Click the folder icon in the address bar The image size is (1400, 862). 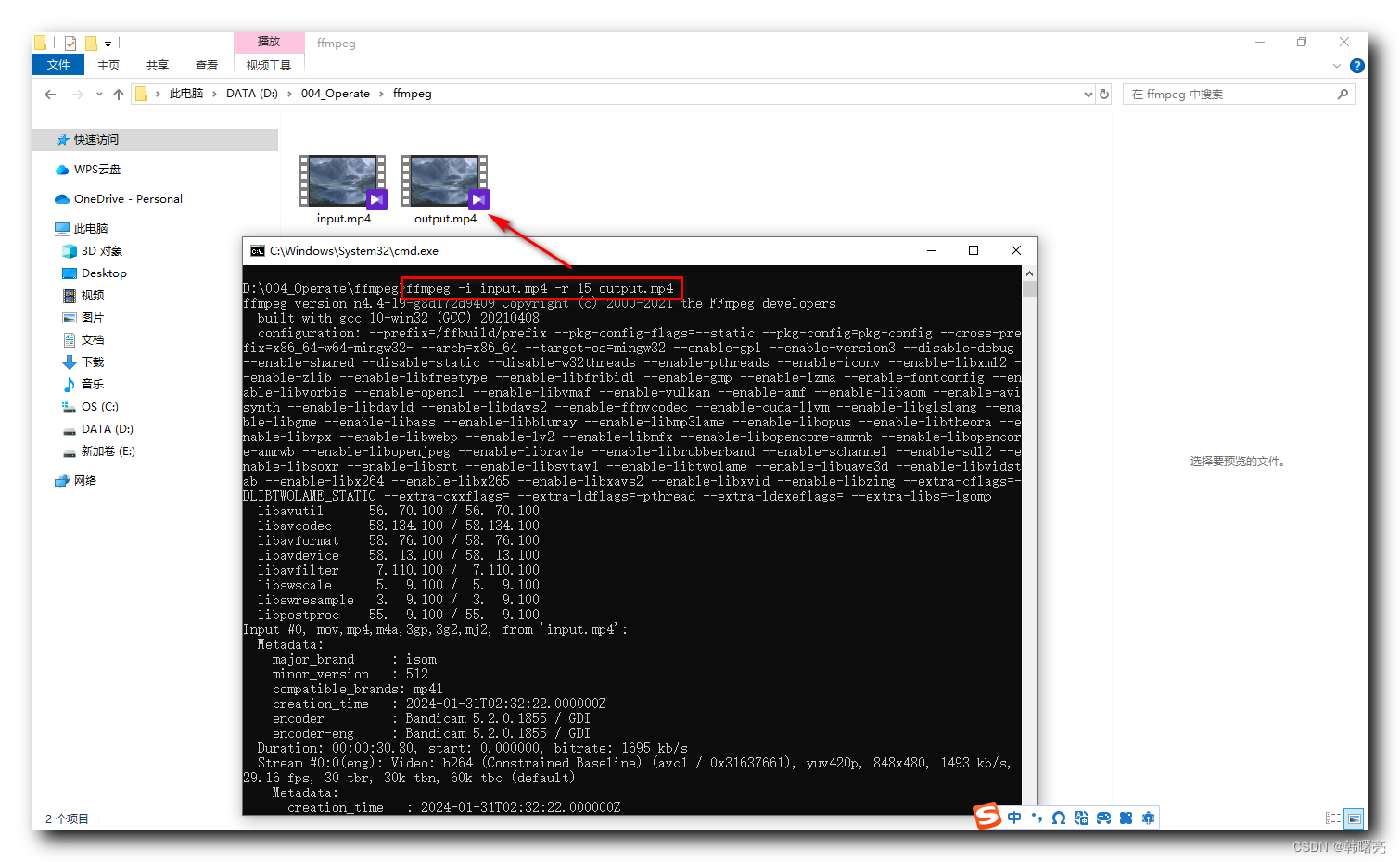click(142, 94)
